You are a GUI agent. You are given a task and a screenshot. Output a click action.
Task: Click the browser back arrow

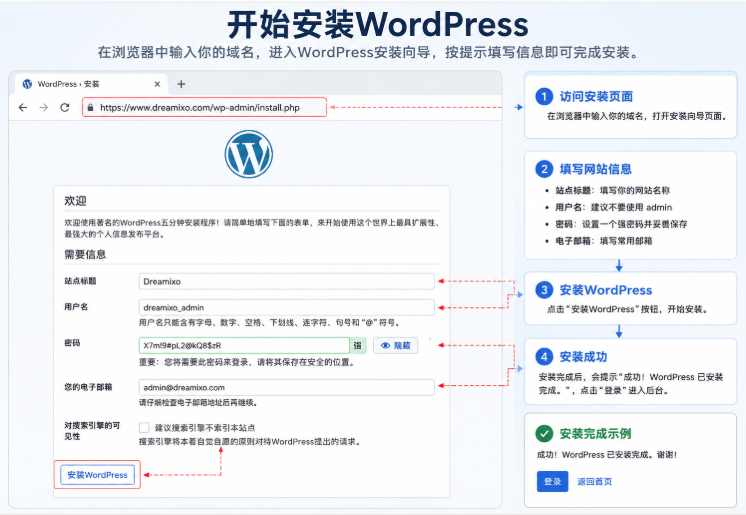click(23, 108)
